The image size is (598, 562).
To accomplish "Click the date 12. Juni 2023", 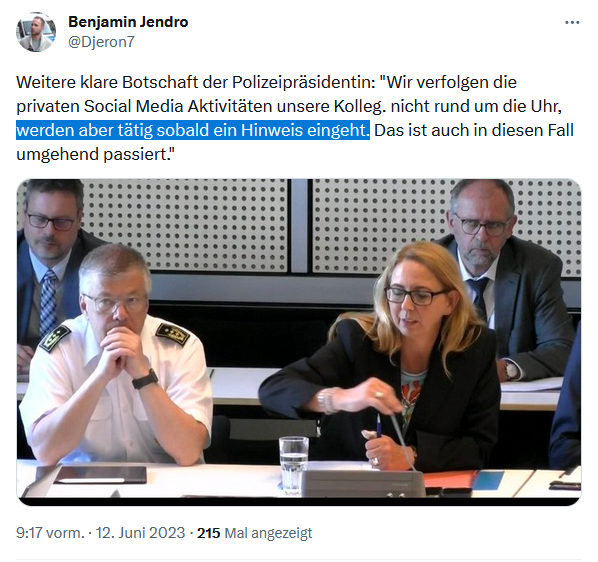I will click(x=140, y=533).
